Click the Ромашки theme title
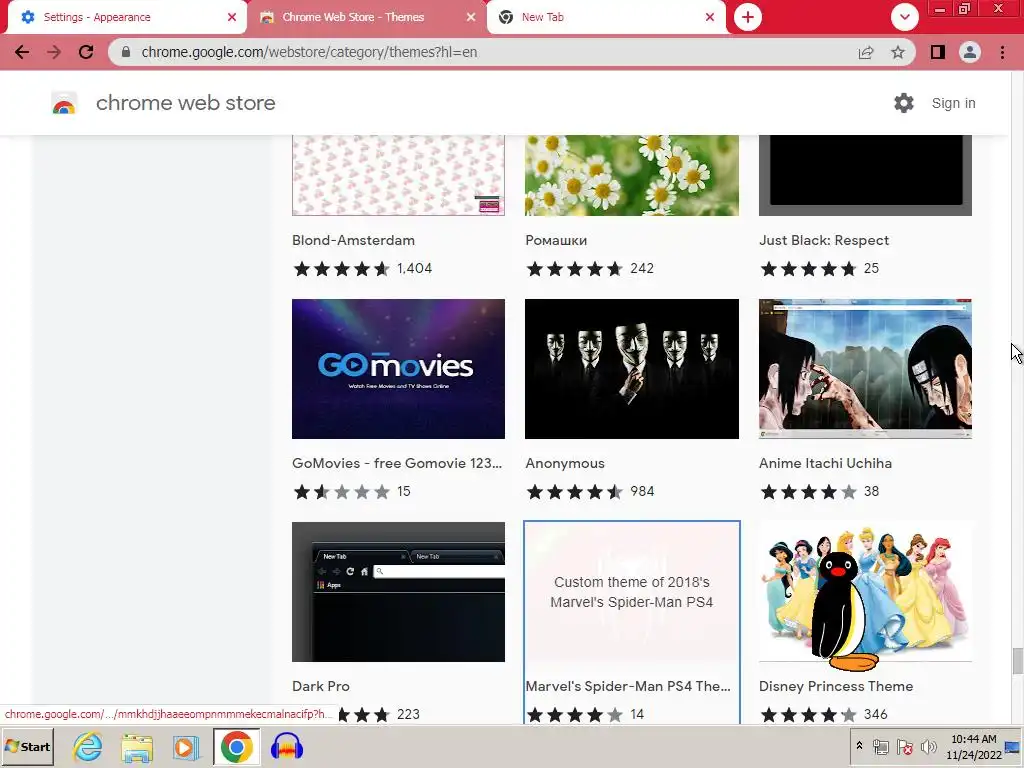This screenshot has width=1024, height=768. pos(556,240)
